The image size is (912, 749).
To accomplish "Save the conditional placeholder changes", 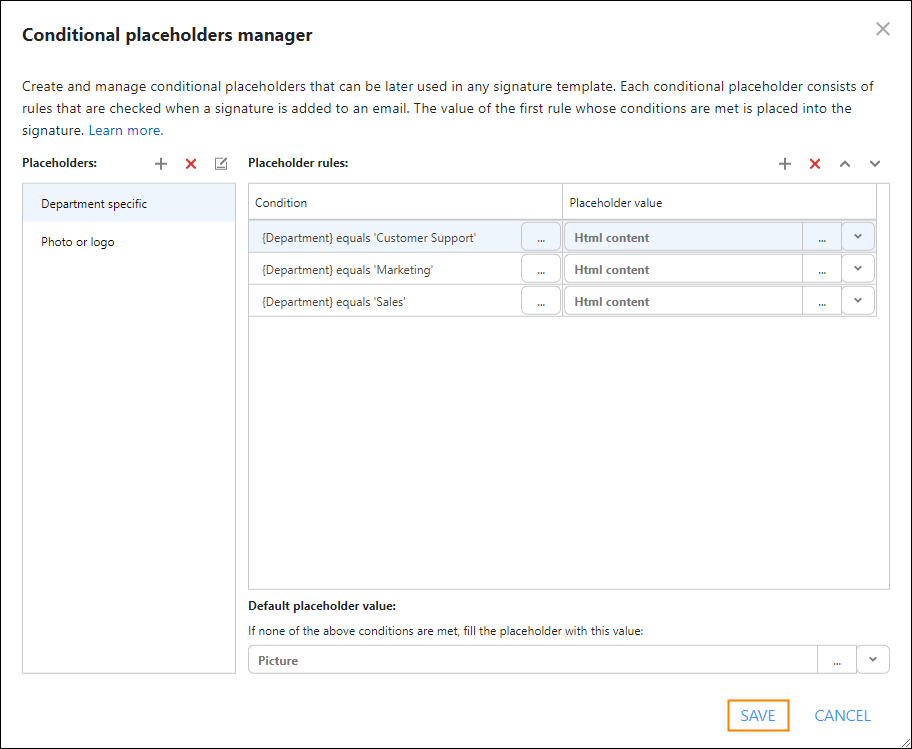I will coord(758,715).
